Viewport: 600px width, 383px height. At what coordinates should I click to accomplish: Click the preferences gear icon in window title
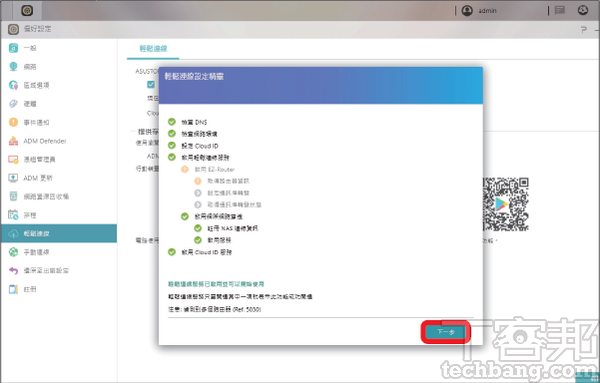tap(13, 29)
